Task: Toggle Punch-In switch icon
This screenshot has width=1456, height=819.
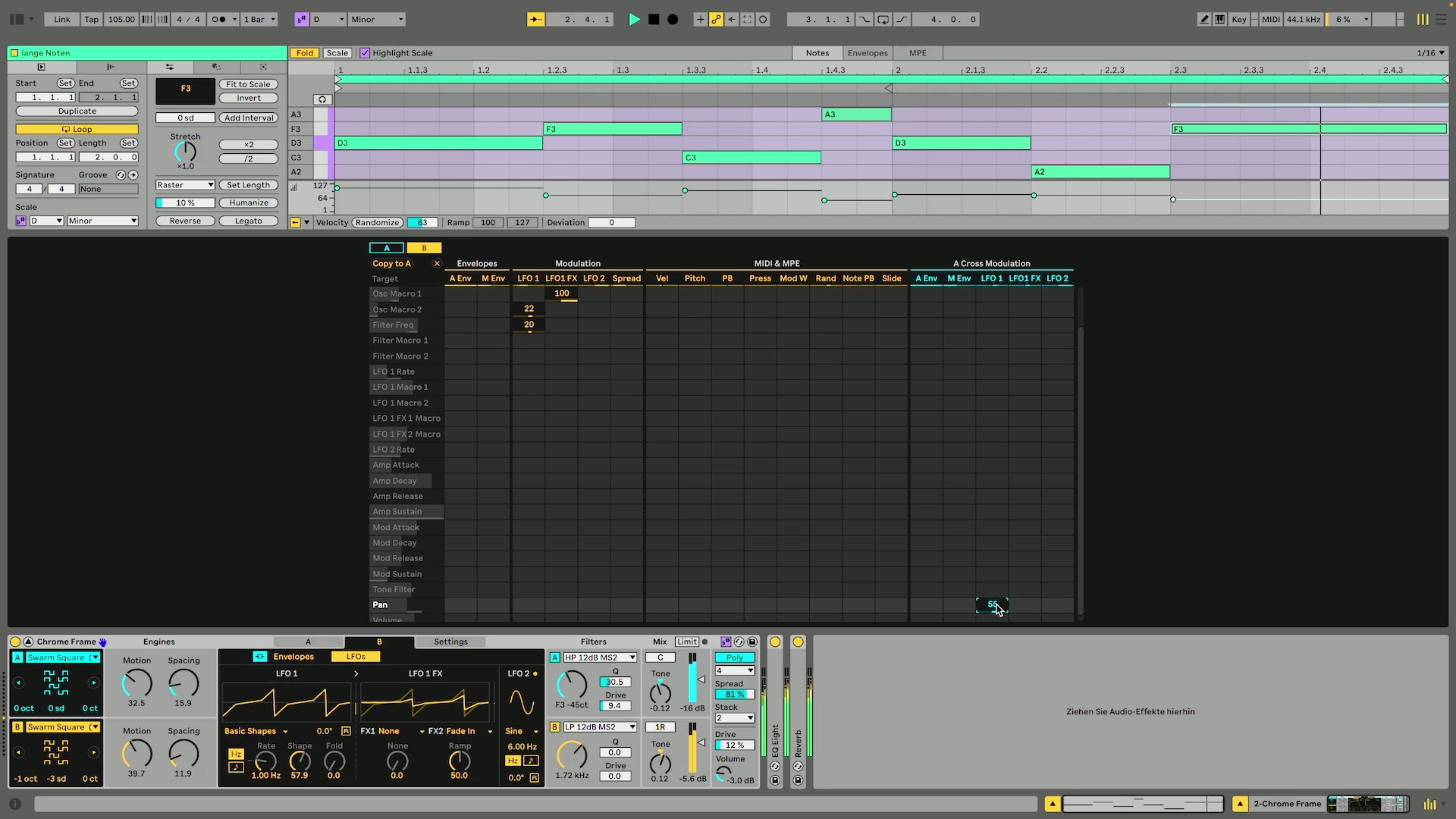Action: coord(864,20)
